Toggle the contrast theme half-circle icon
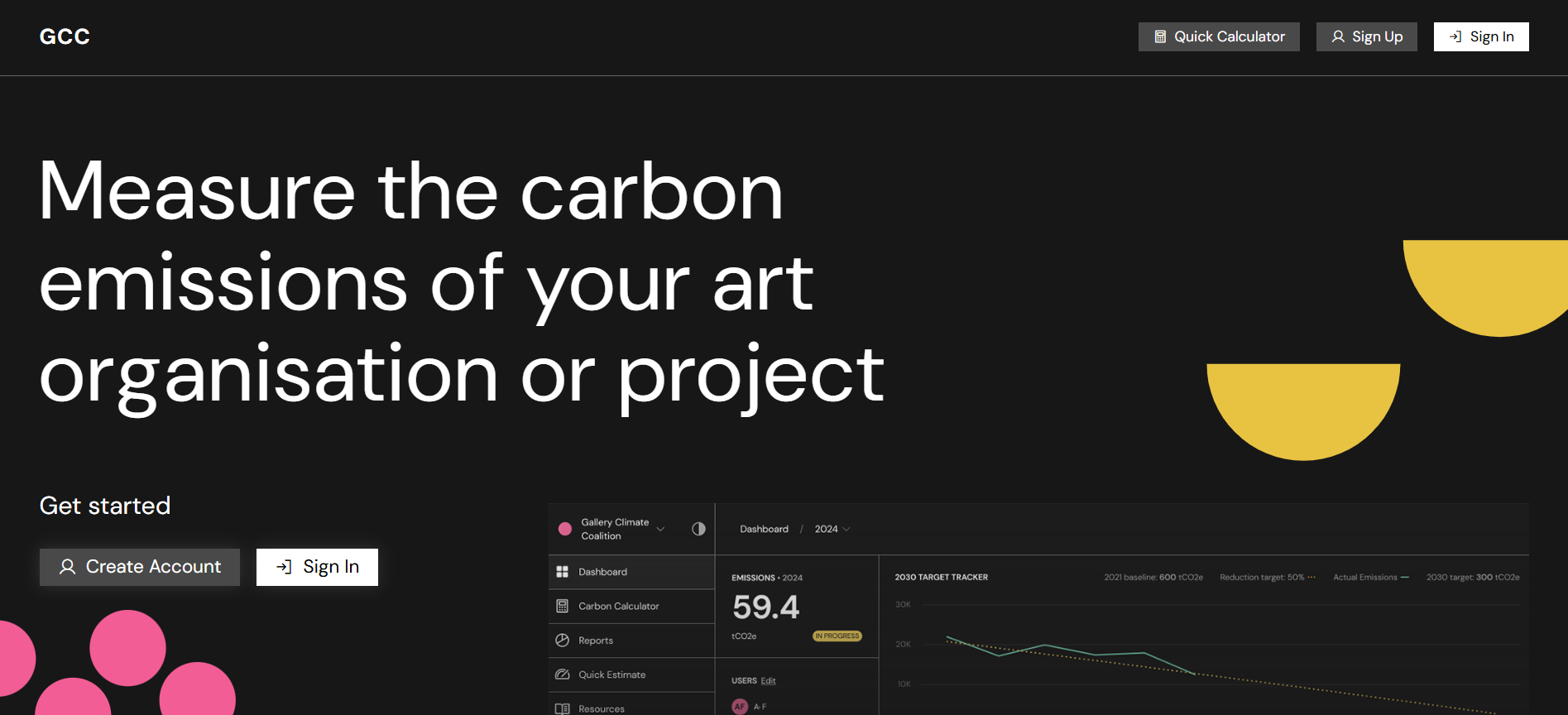Viewport: 1568px width, 715px height. [x=698, y=529]
